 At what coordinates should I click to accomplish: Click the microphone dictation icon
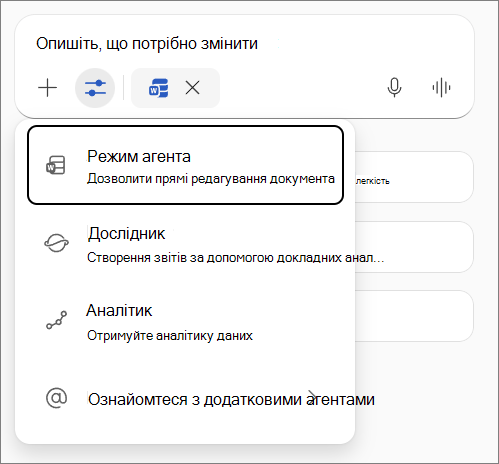coord(394,88)
